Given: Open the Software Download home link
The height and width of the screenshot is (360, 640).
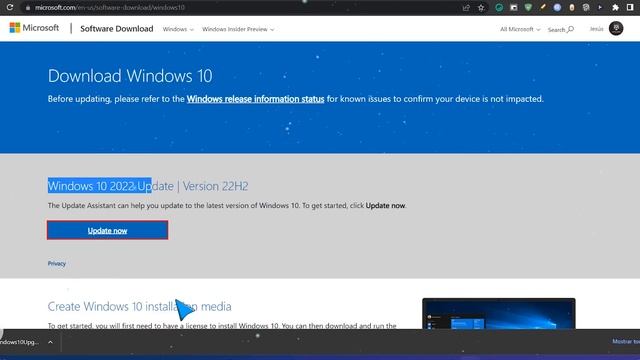Looking at the screenshot, I should point(117,29).
